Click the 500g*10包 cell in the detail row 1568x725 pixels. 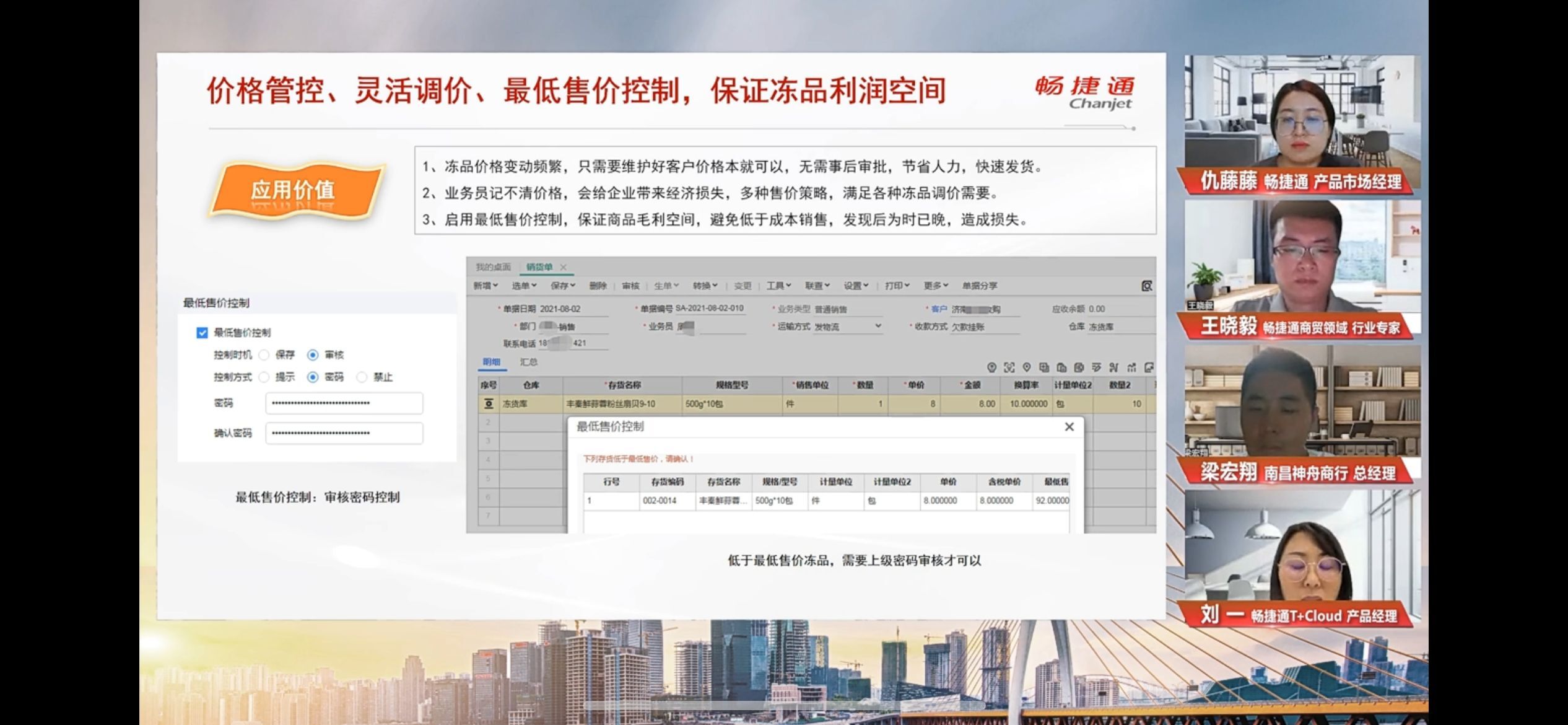tap(732, 404)
